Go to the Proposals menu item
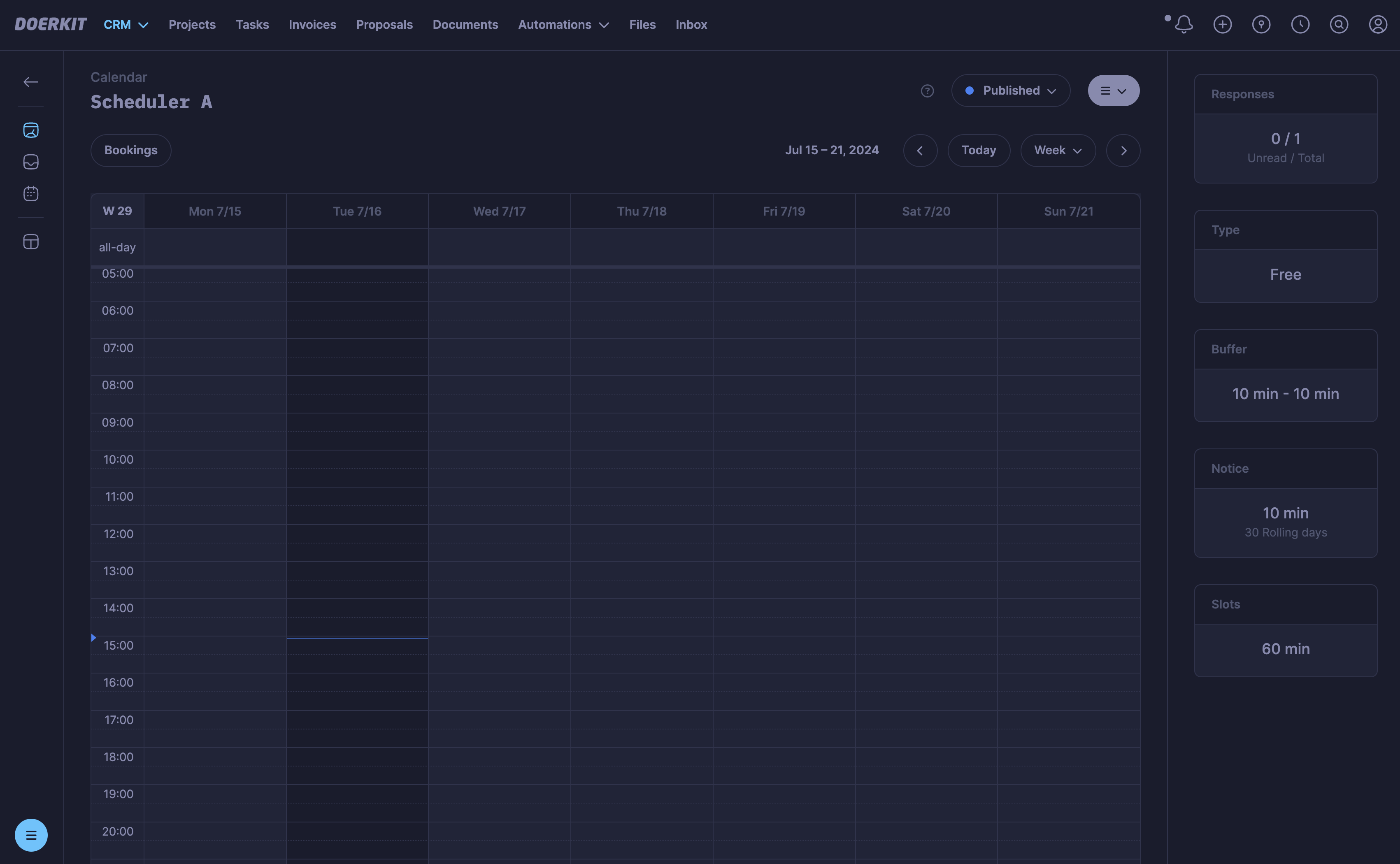This screenshot has height=864, width=1400. point(384,25)
